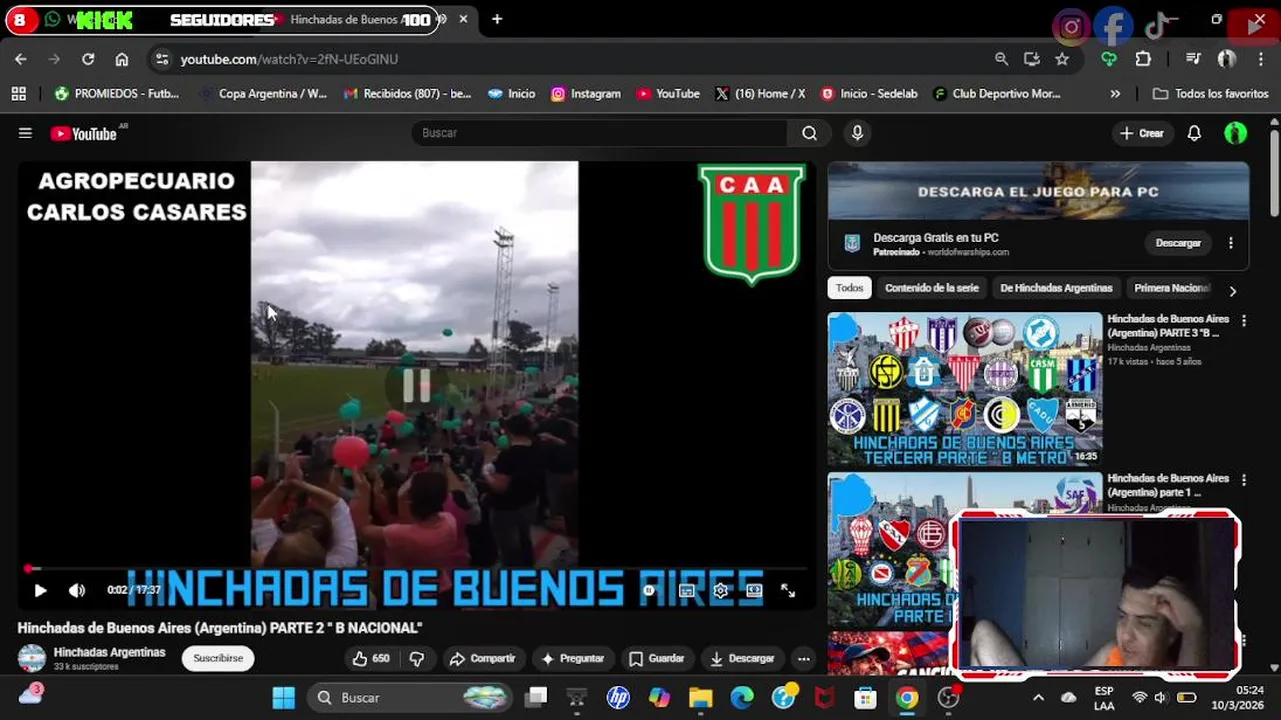
Task: Click the Preguntar button
Action: coord(573,658)
